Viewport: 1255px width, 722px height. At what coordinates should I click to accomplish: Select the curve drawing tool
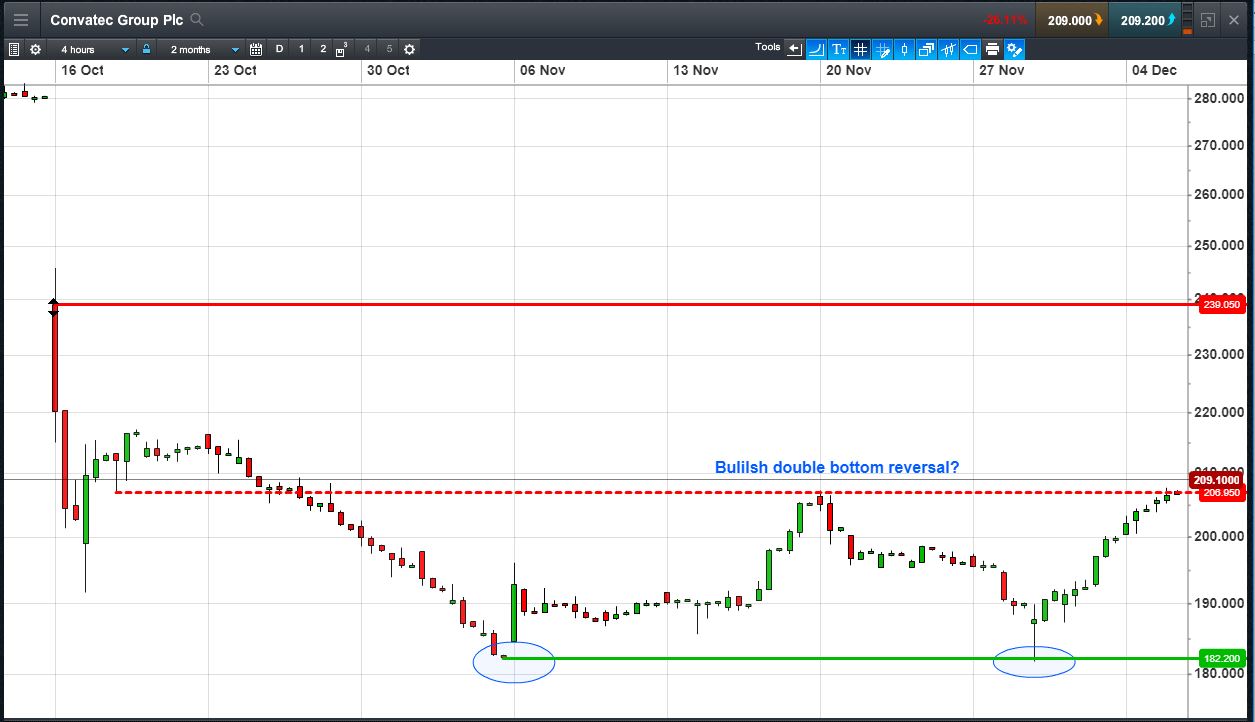[817, 49]
